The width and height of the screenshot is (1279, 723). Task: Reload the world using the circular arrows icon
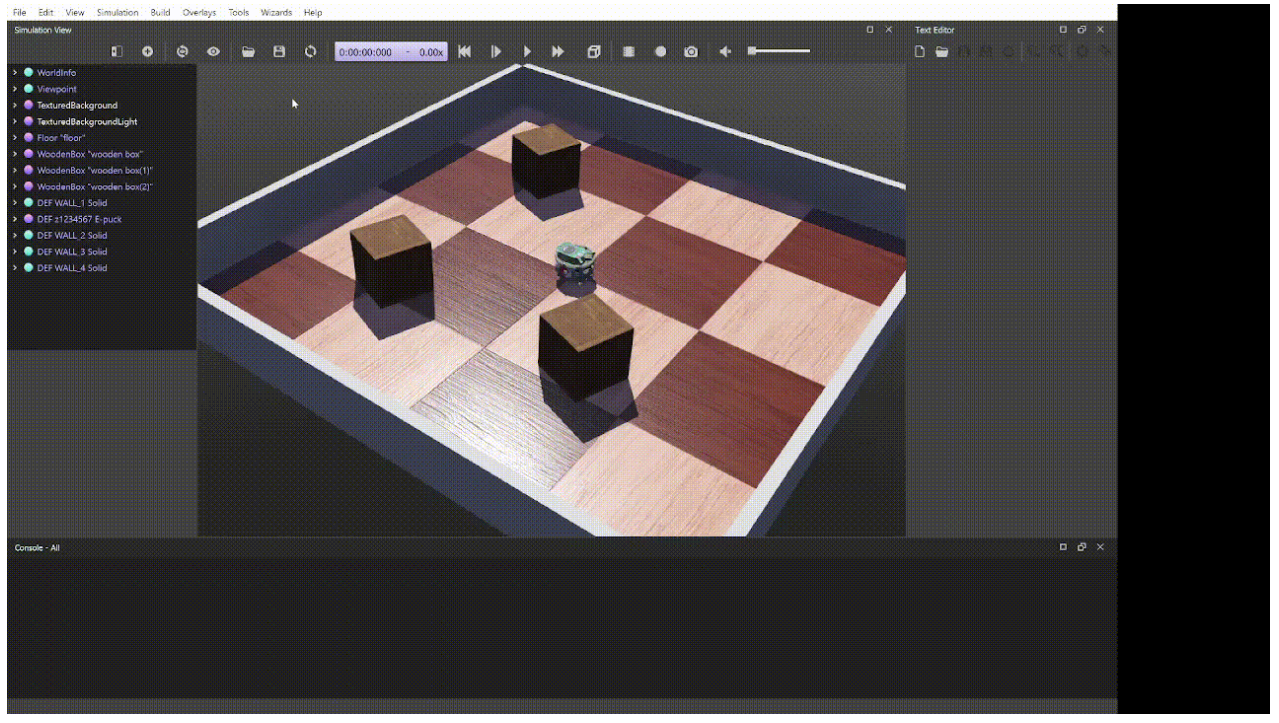311,52
